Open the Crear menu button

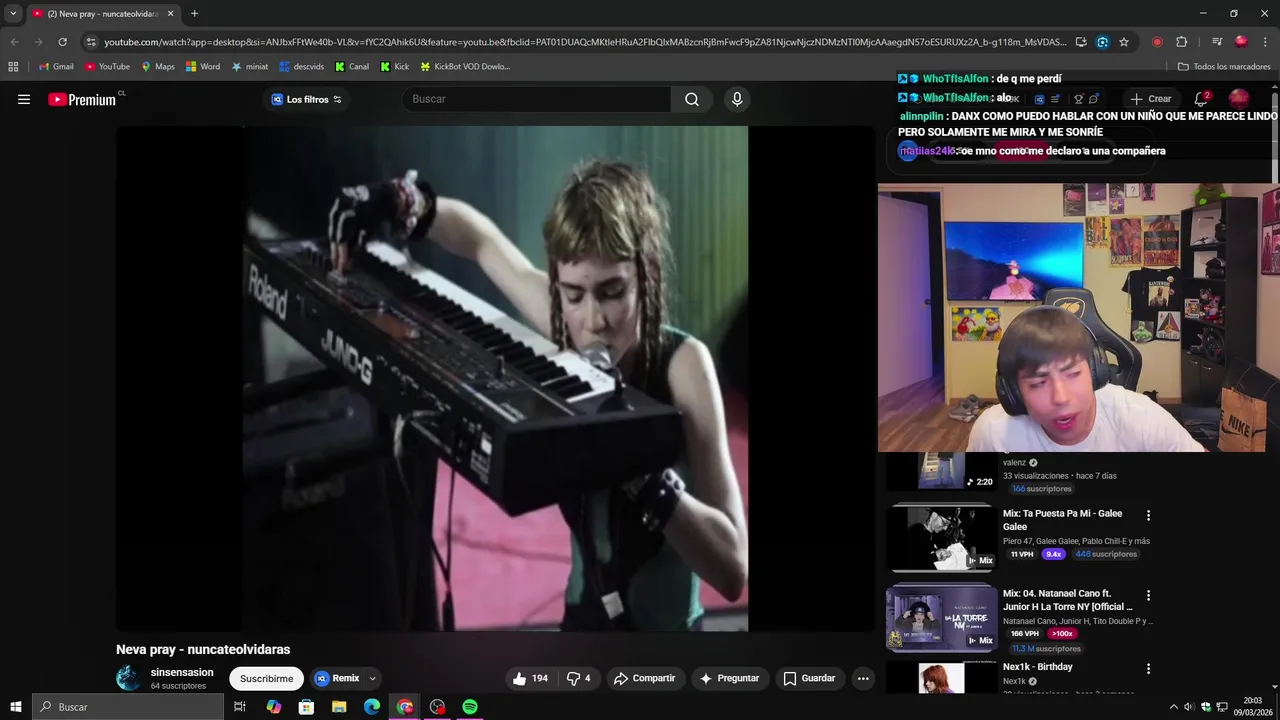click(x=1151, y=99)
